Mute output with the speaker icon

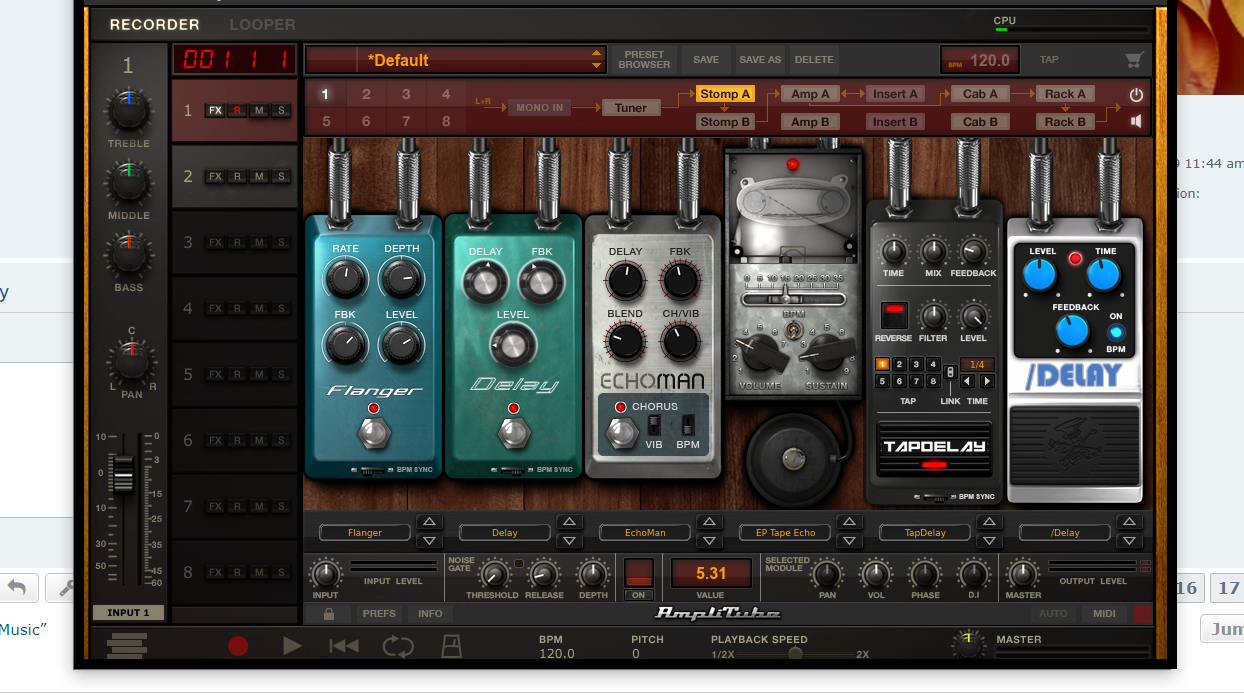pos(1136,121)
